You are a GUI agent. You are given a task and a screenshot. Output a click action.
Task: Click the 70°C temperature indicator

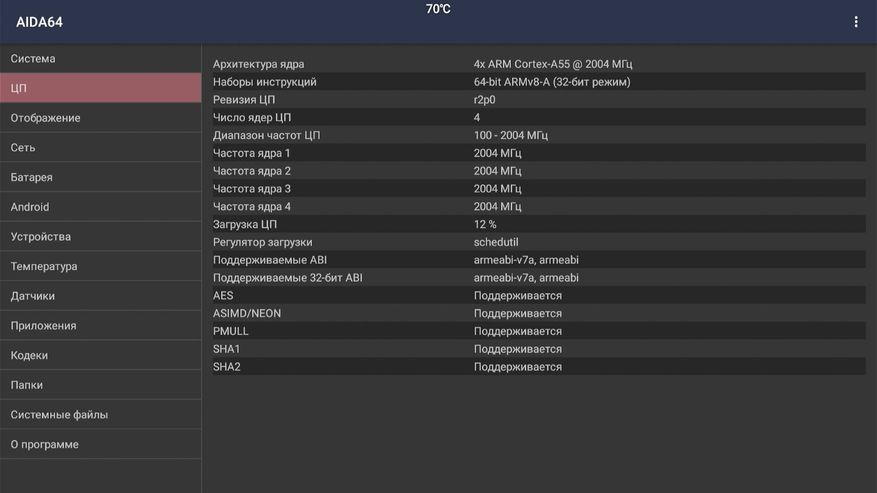coord(438,9)
